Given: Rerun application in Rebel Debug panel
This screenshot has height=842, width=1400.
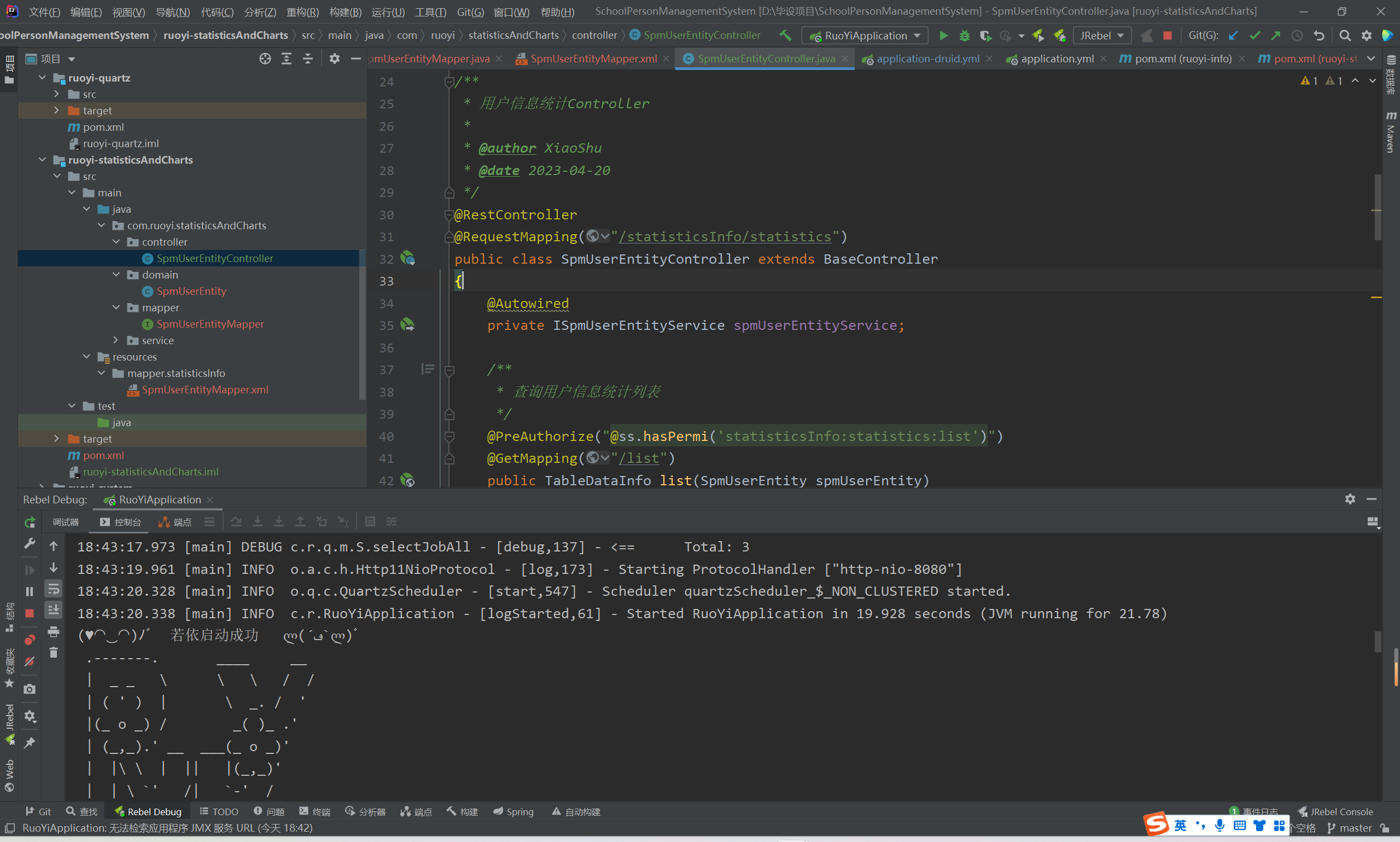Looking at the screenshot, I should pos(30,522).
